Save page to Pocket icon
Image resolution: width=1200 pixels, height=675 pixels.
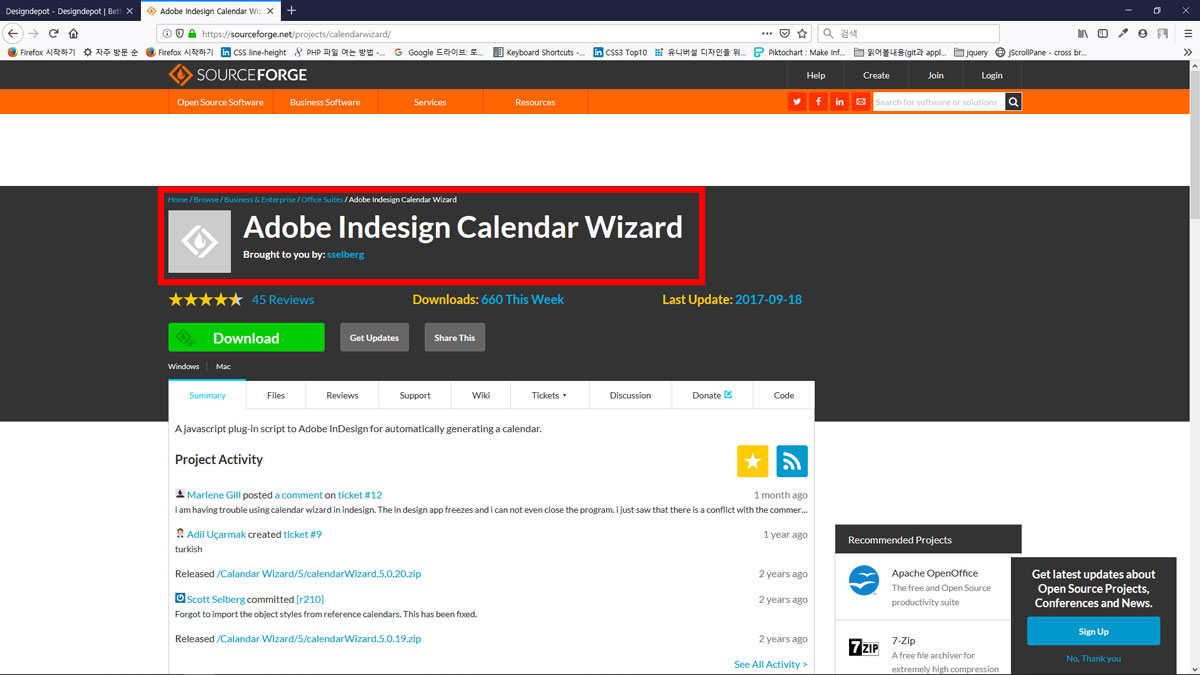coord(785,33)
